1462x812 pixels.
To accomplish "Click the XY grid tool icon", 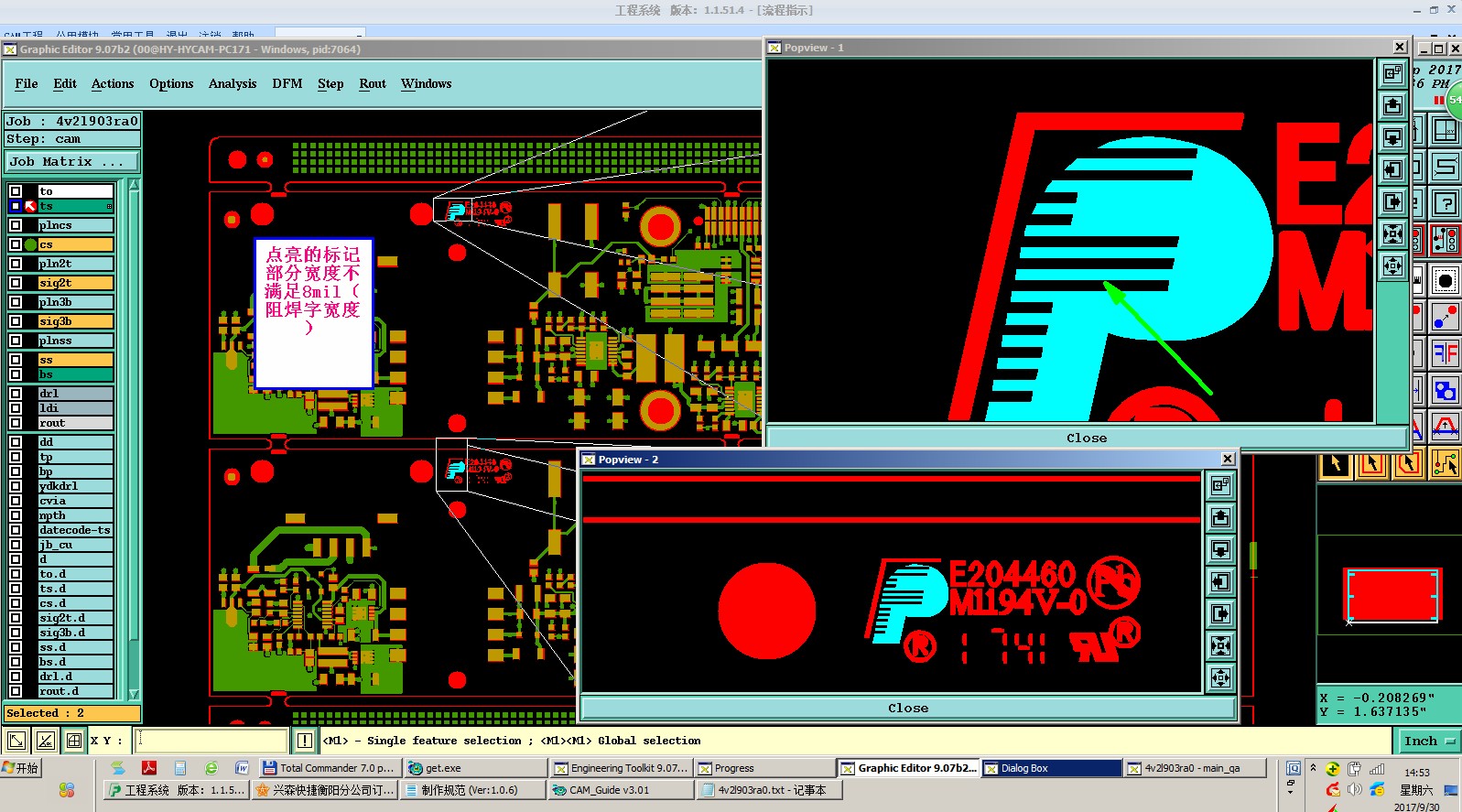I will point(1446,131).
